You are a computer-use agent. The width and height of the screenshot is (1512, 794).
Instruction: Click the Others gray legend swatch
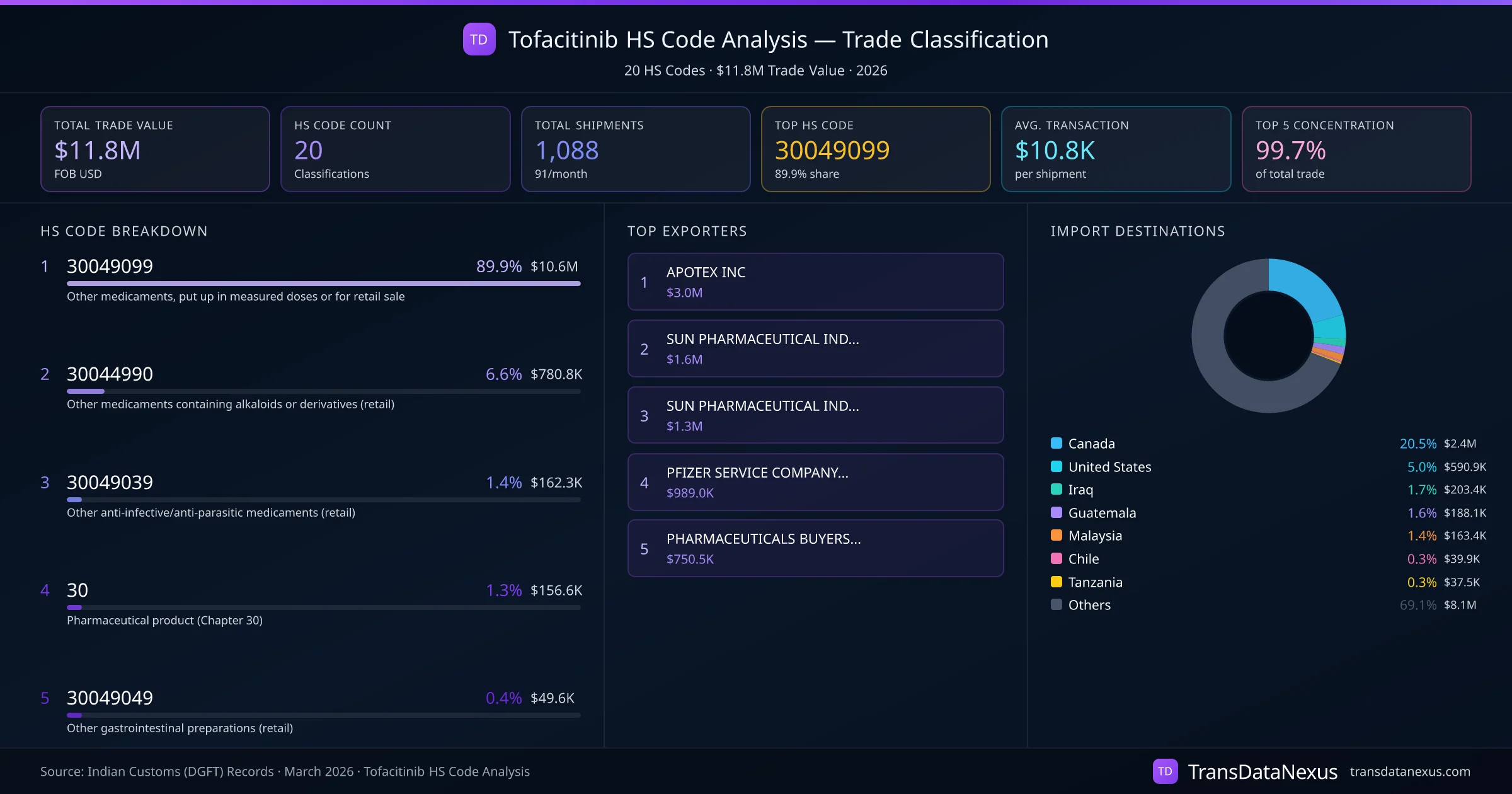pos(1057,604)
